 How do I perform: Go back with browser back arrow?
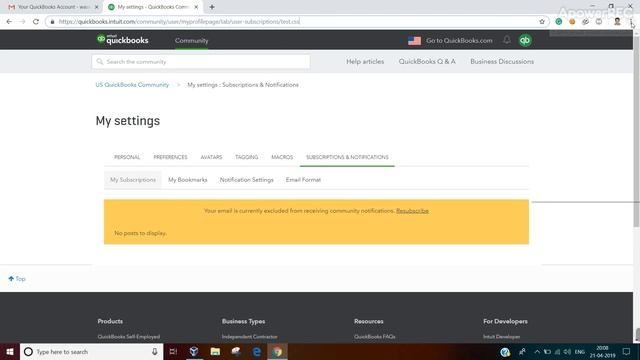click(9, 22)
